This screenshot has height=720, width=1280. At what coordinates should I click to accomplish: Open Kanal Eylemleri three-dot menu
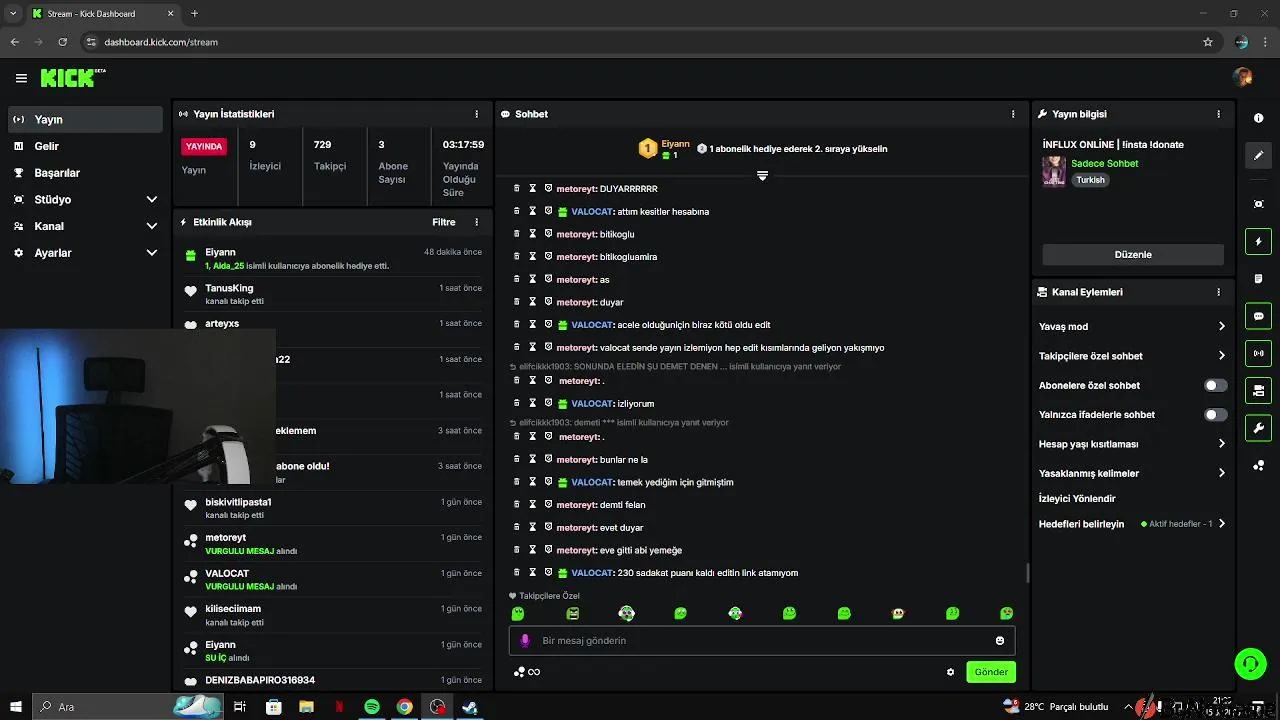pyautogui.click(x=1218, y=292)
